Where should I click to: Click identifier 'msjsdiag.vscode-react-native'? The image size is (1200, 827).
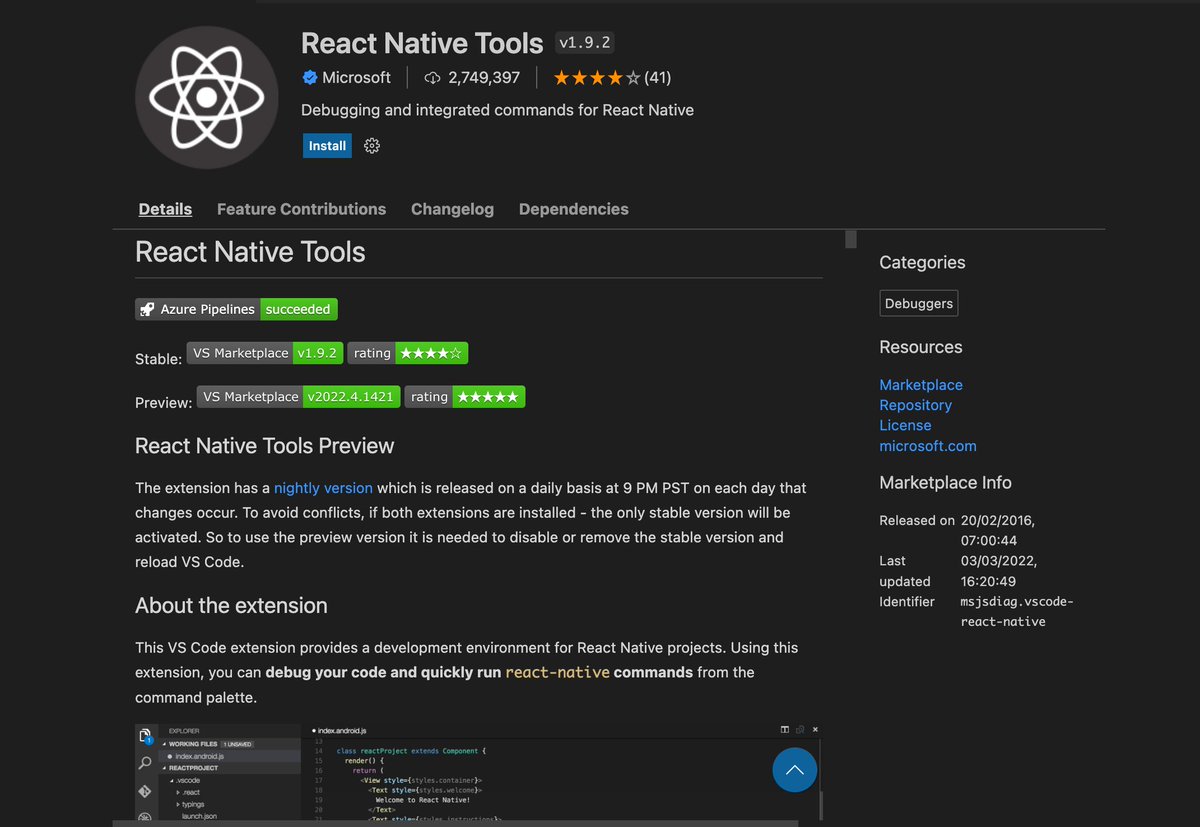click(1017, 611)
